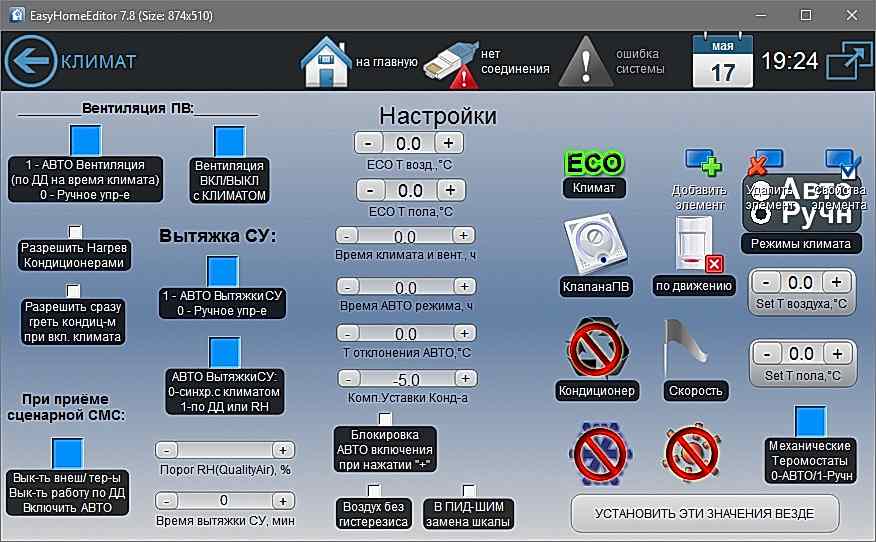Image resolution: width=876 pixels, height=542 pixels.
Task: Decrease ECO T возд. value
Action: [368, 143]
